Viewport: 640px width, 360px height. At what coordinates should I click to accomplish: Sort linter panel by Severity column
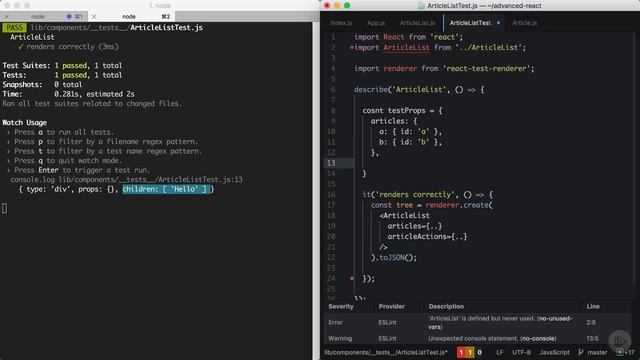(341, 307)
